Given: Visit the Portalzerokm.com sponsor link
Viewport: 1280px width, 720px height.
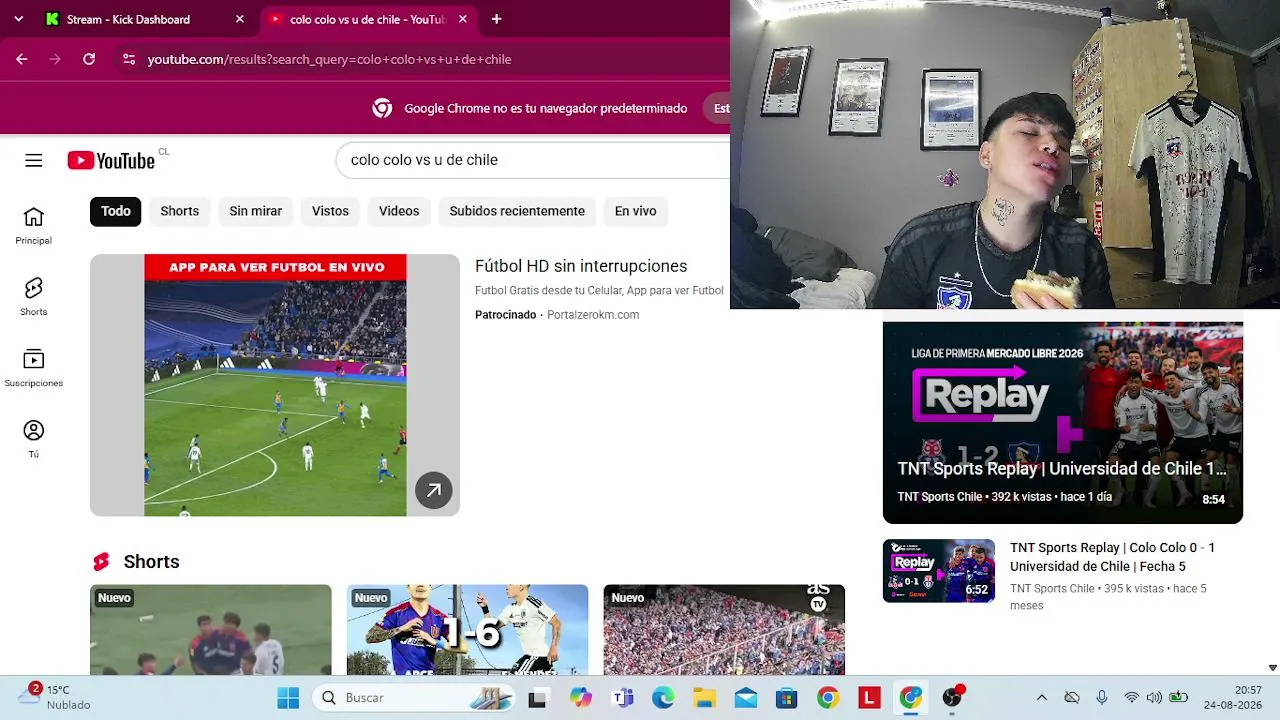Looking at the screenshot, I should point(593,315).
